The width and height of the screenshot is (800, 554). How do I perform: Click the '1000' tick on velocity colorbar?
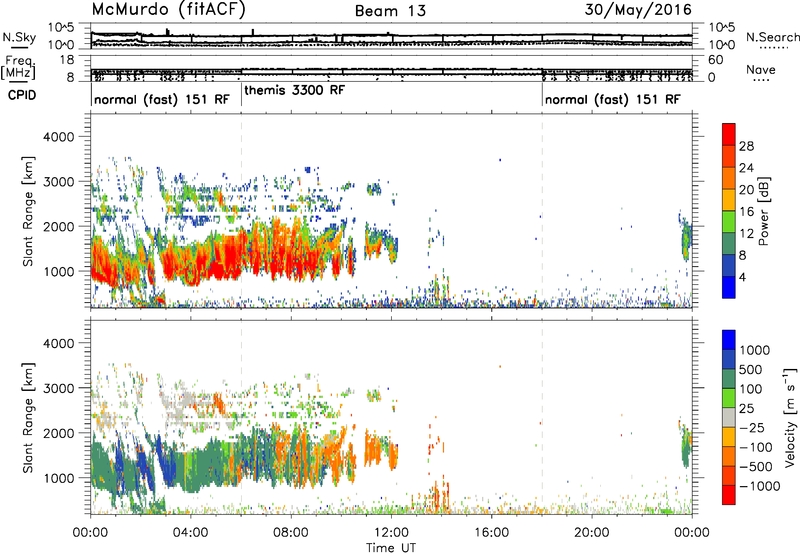[755, 350]
